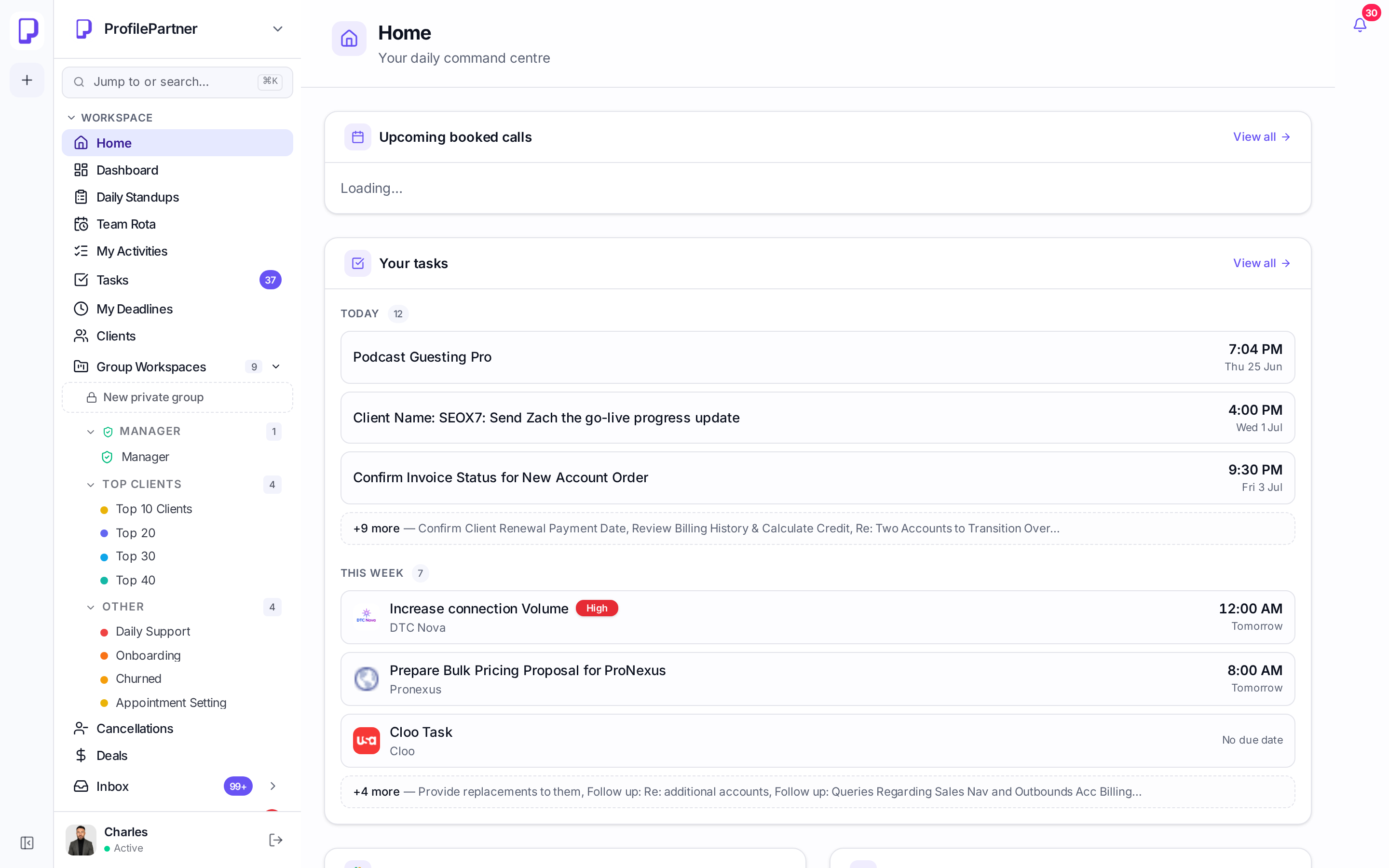Viewport: 1389px width, 868px height.
Task: Toggle Group Workspaces chevron
Action: 276,366
